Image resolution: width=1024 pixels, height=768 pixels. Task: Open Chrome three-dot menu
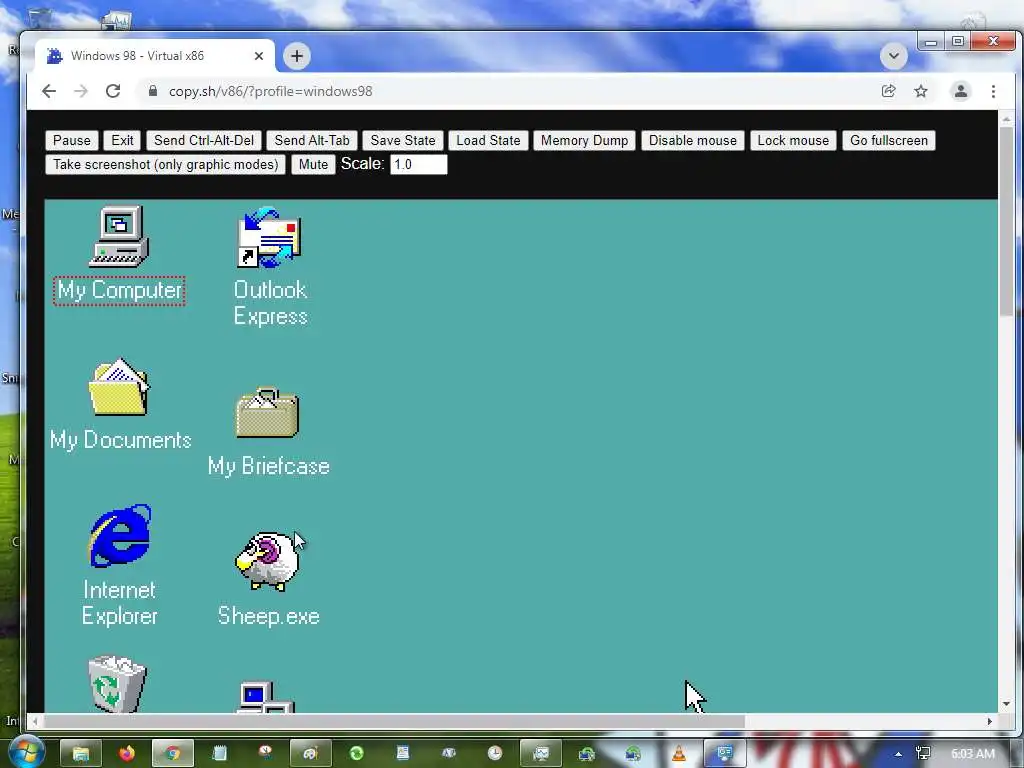[x=993, y=91]
